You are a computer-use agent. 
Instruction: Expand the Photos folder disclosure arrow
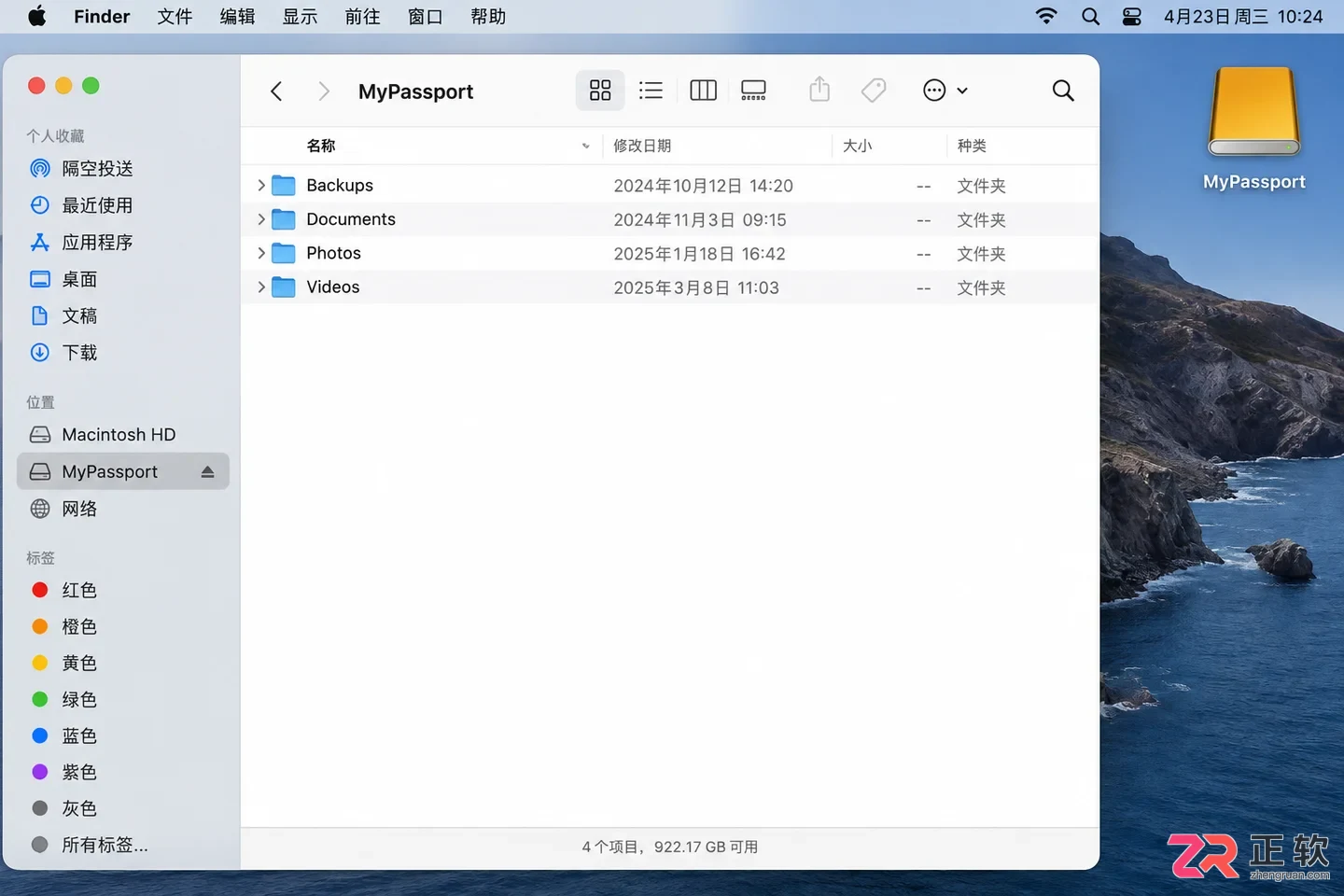pos(261,253)
